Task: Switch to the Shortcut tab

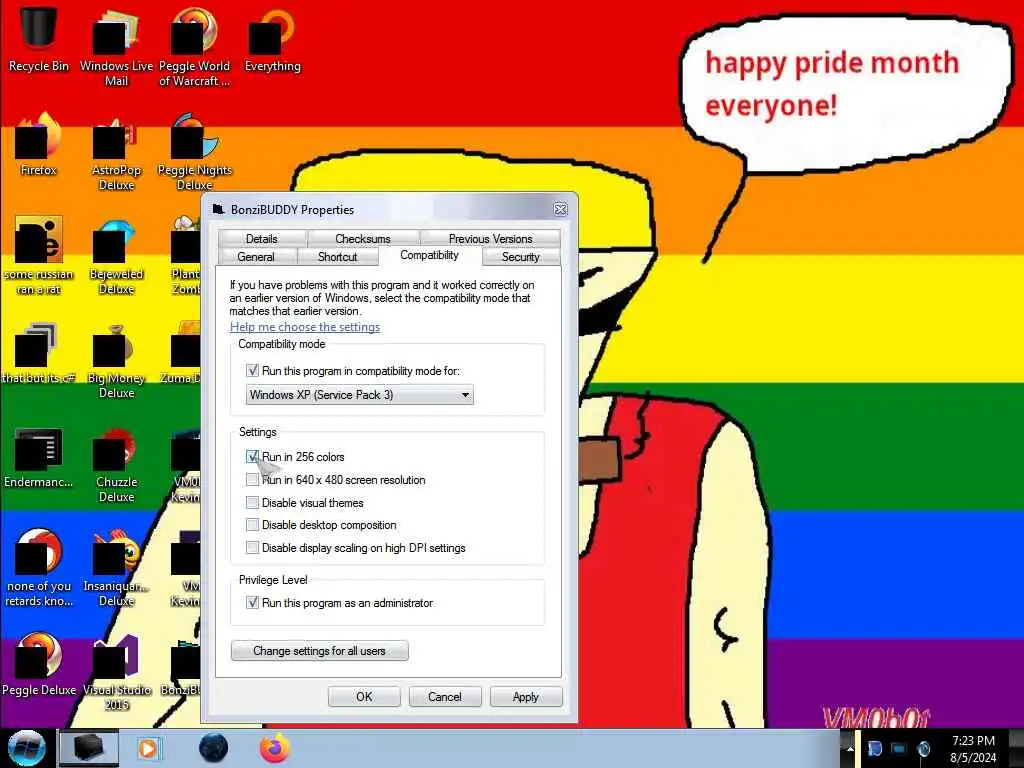Action: (337, 257)
